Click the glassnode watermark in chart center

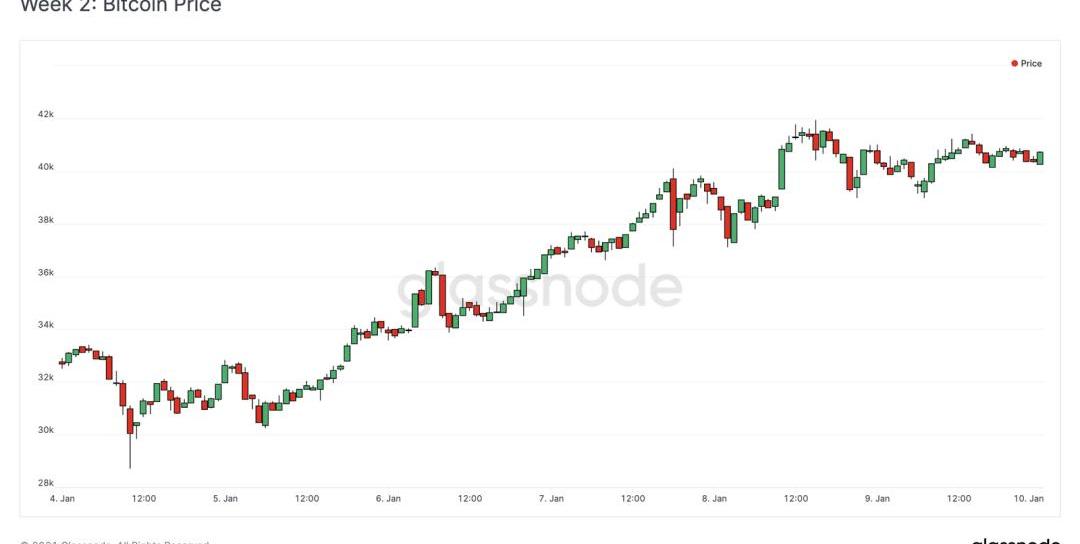(x=540, y=288)
